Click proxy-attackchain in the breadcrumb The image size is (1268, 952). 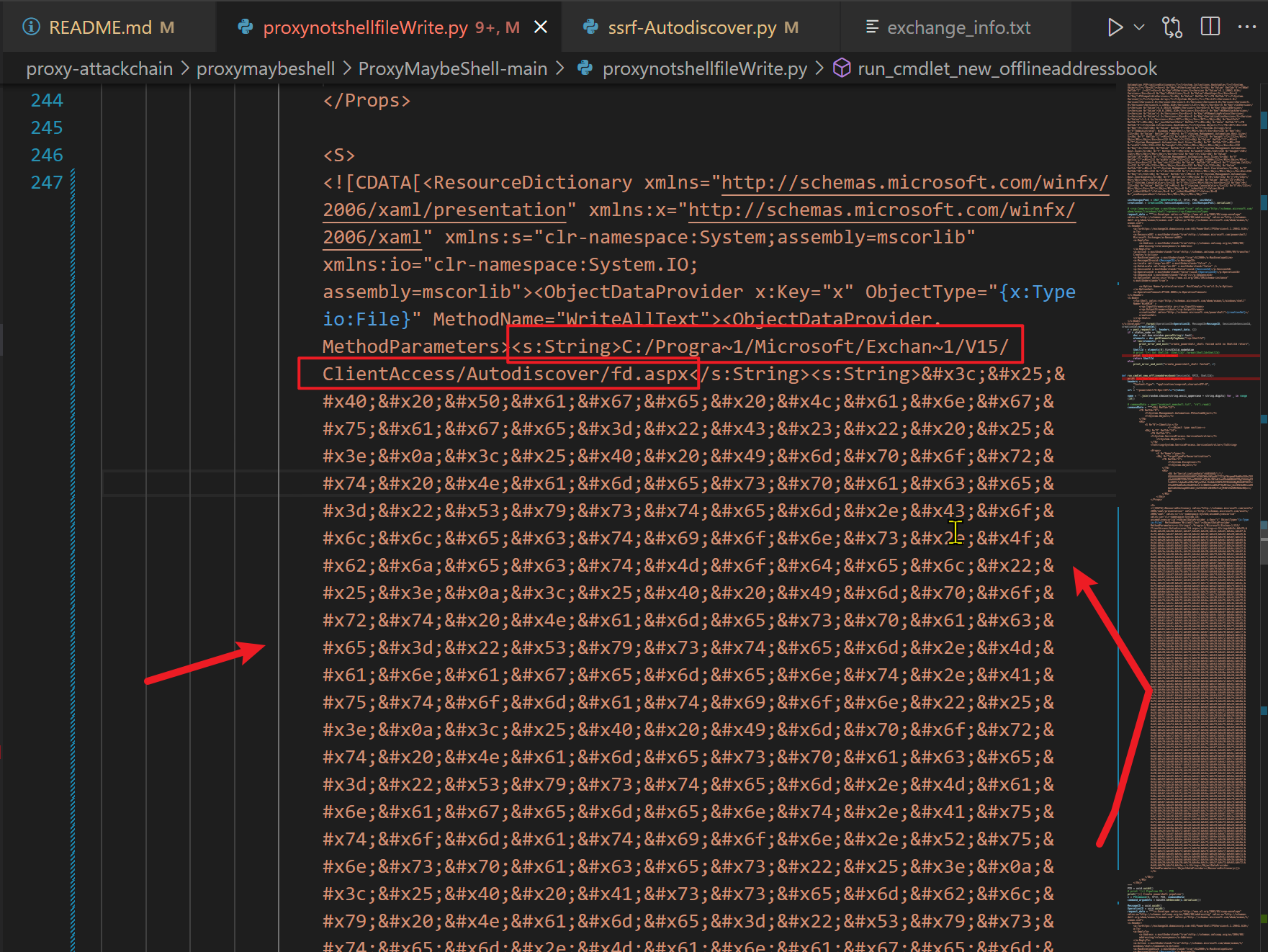point(99,68)
